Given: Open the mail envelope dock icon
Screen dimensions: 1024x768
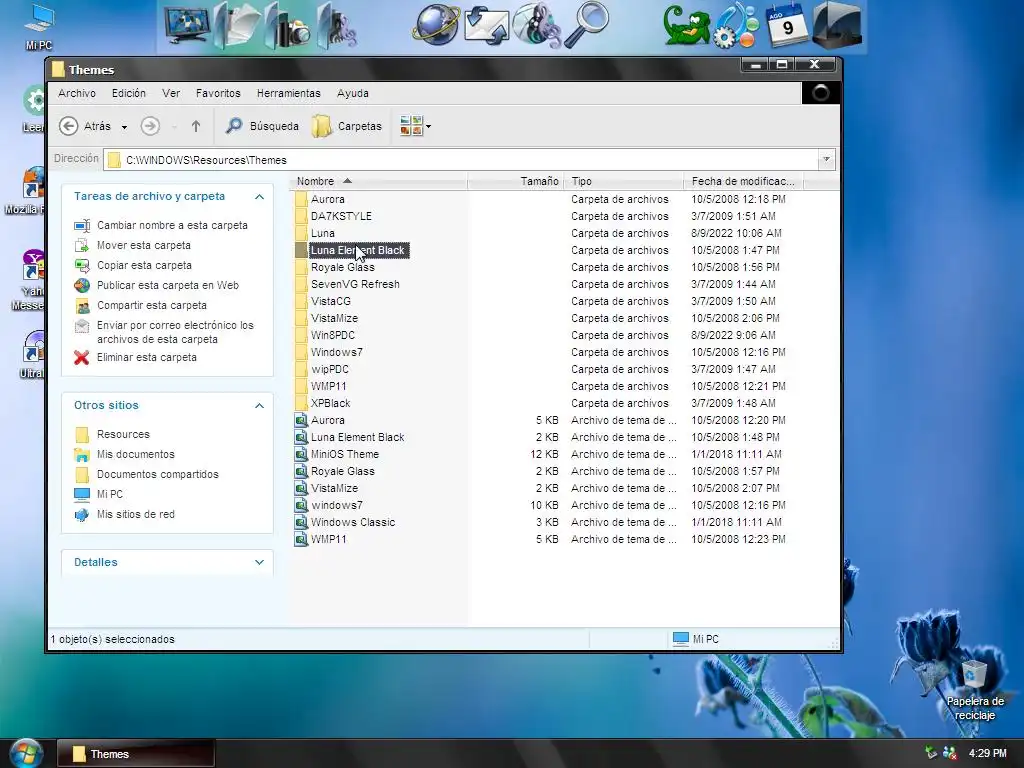Looking at the screenshot, I should 487,26.
